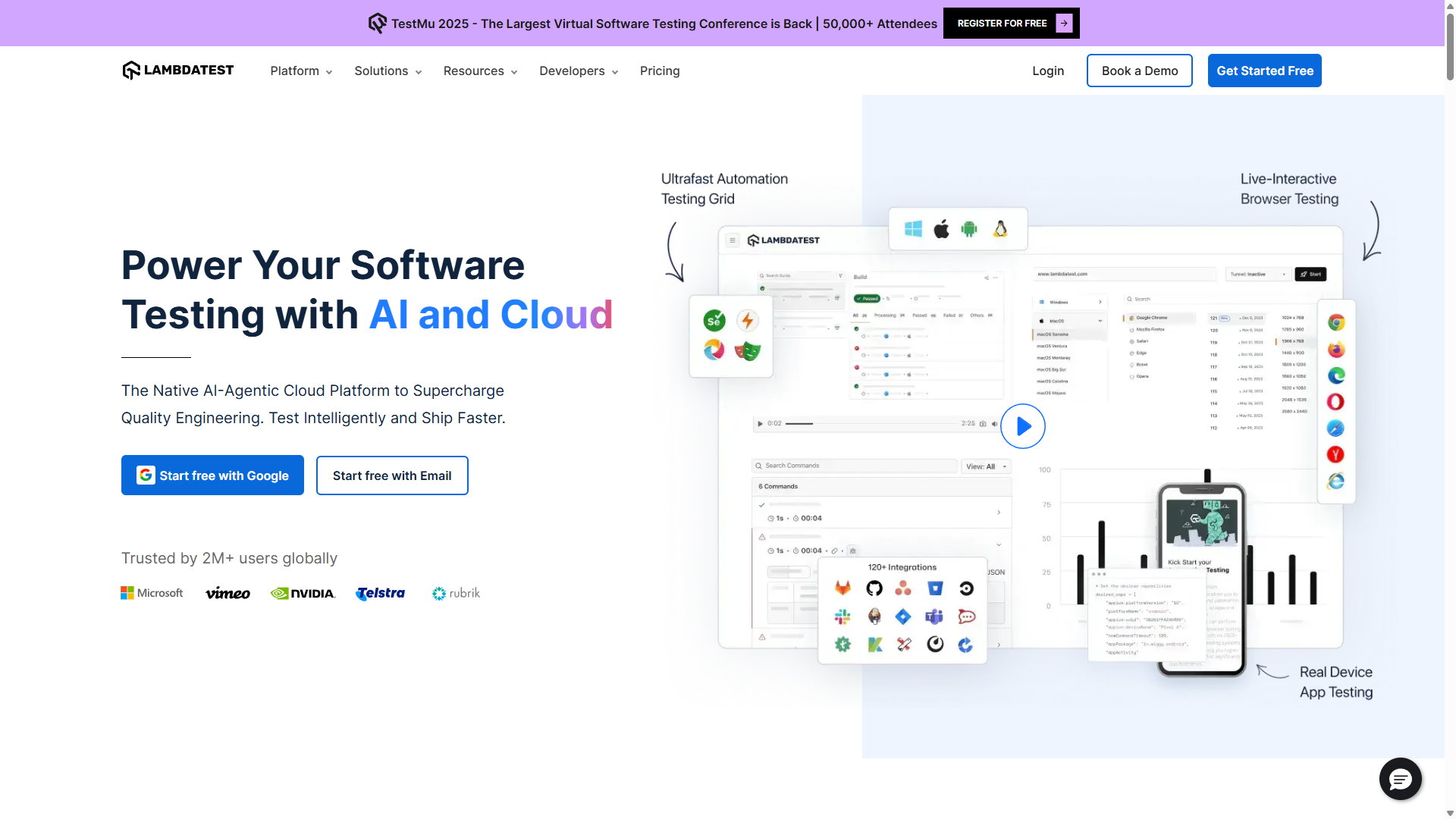
Task: Click the Apple OS icon
Action: point(942,229)
